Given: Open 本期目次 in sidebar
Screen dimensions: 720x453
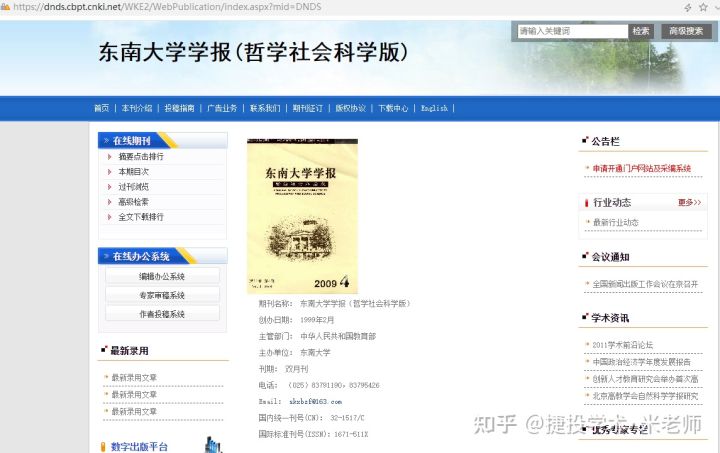Looking at the screenshot, I should pos(134,172).
